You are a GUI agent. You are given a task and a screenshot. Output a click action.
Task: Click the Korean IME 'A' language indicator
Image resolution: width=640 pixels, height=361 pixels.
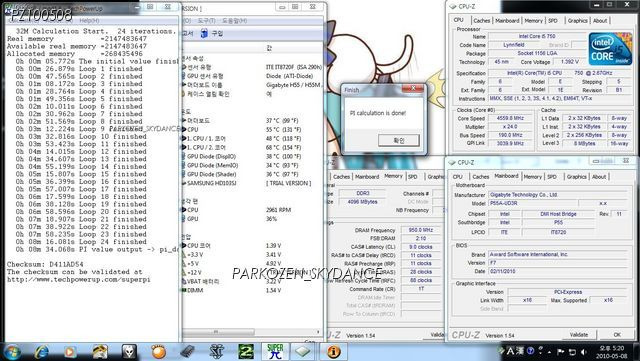click(510, 351)
